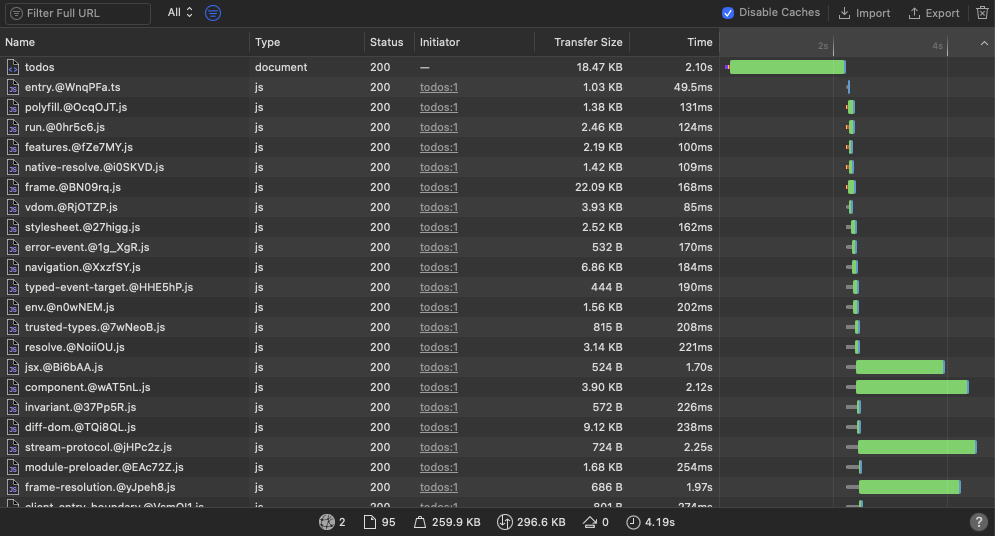Clear network items with the trash icon
Viewport: 995px width, 536px height.
point(982,13)
